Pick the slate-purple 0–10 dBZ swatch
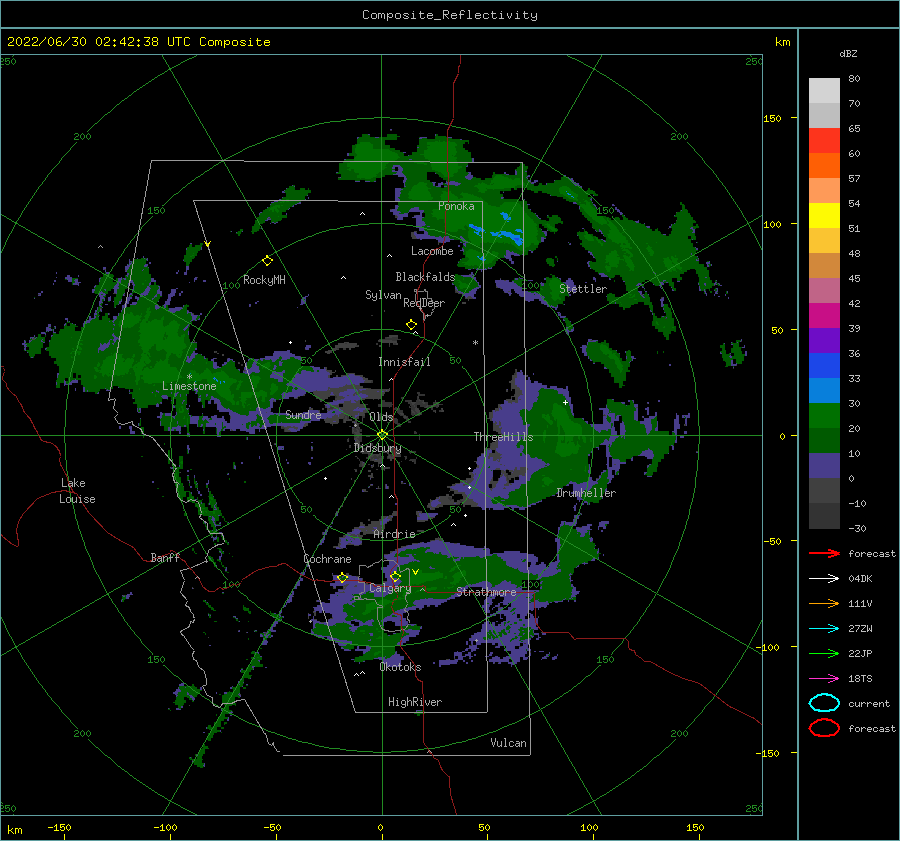 pos(824,466)
